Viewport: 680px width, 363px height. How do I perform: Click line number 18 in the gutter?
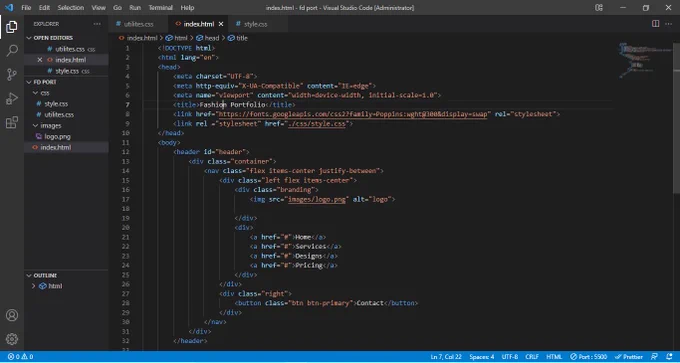click(x=126, y=209)
